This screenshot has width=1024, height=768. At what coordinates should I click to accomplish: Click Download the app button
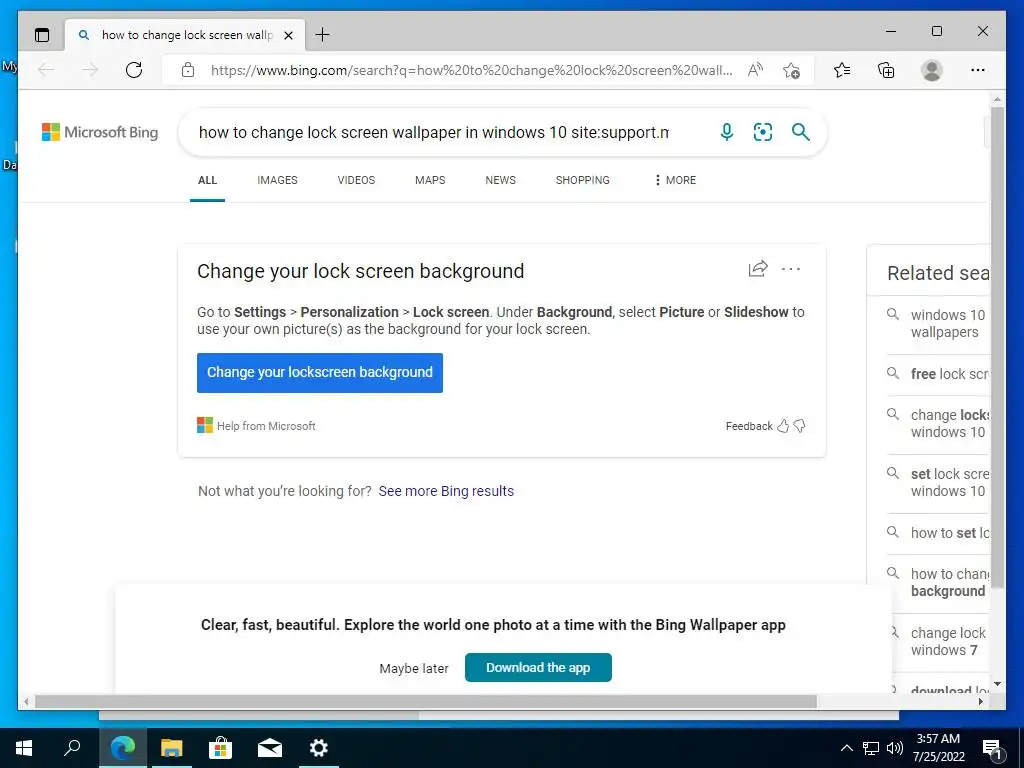coord(538,667)
